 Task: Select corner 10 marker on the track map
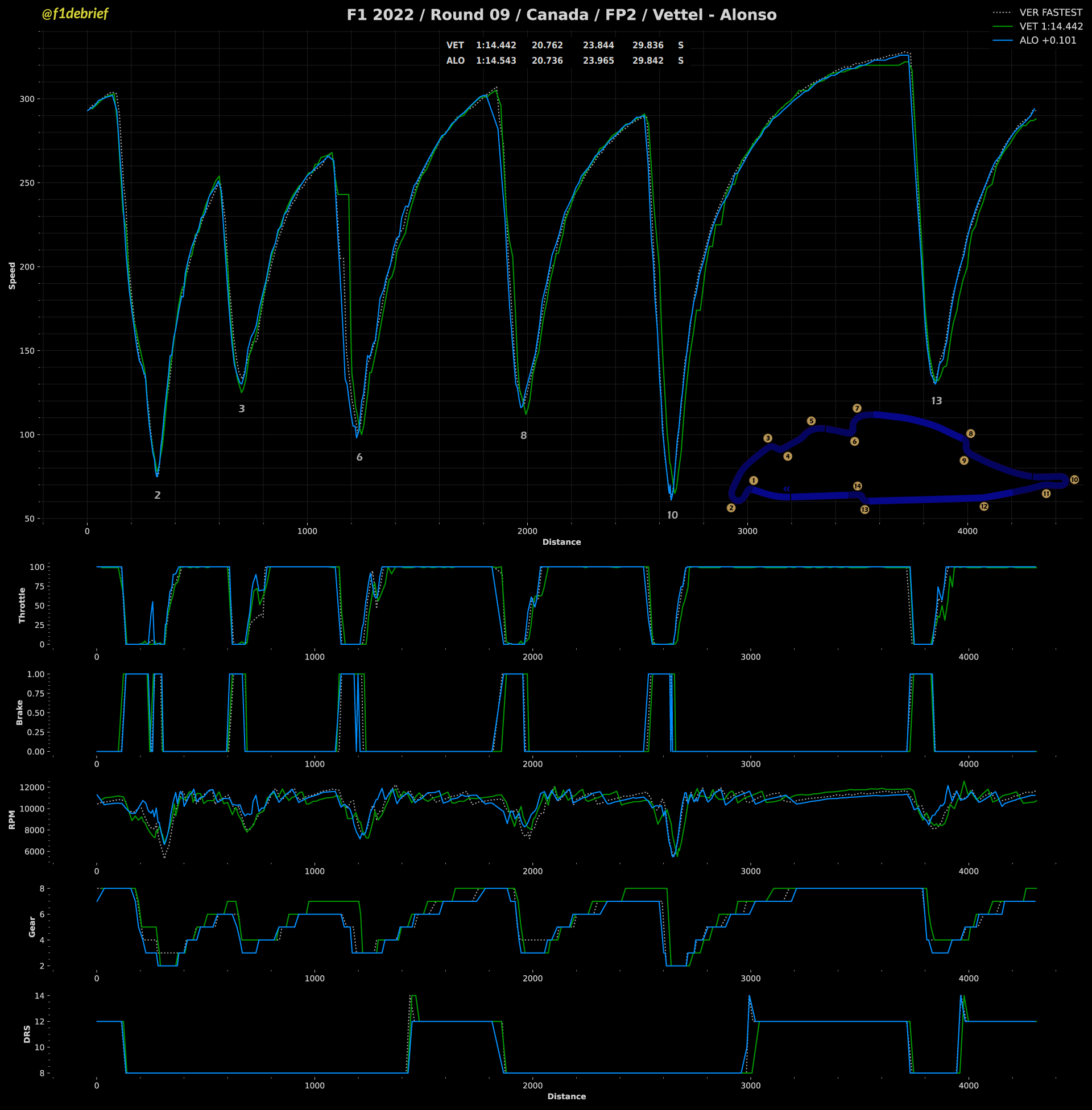pos(1074,479)
